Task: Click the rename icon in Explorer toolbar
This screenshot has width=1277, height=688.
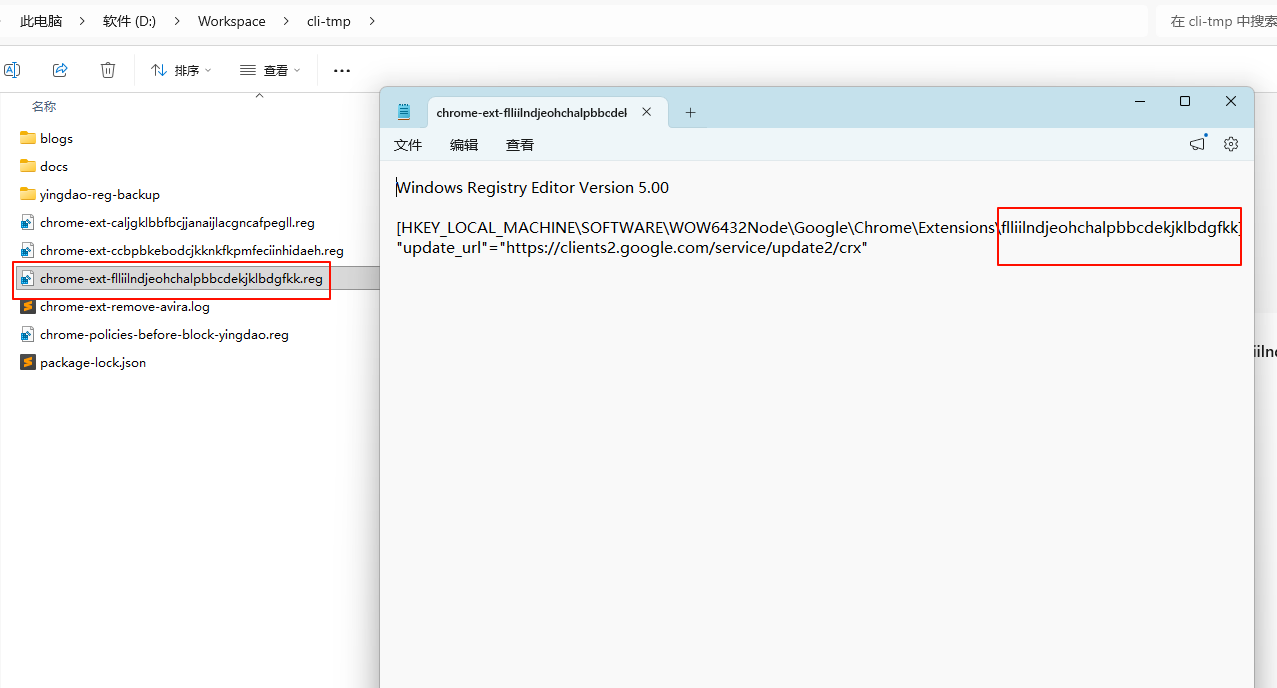Action: 12,70
